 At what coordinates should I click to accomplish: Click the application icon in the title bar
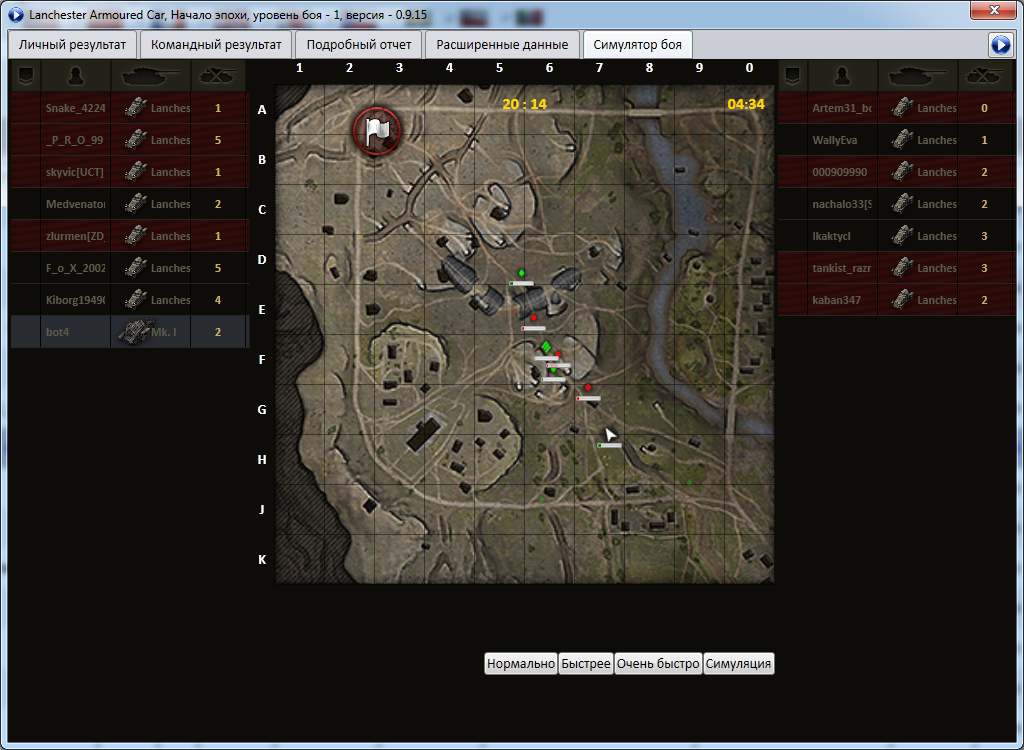(x=16, y=13)
